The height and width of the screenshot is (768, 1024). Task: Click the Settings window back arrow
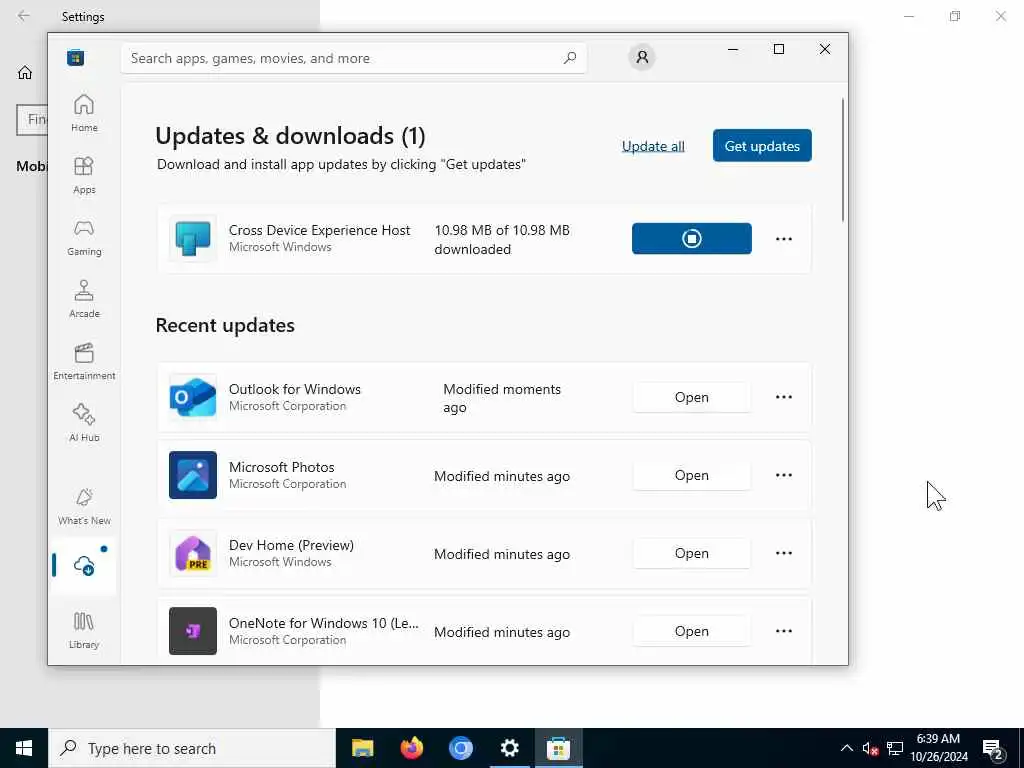(24, 16)
